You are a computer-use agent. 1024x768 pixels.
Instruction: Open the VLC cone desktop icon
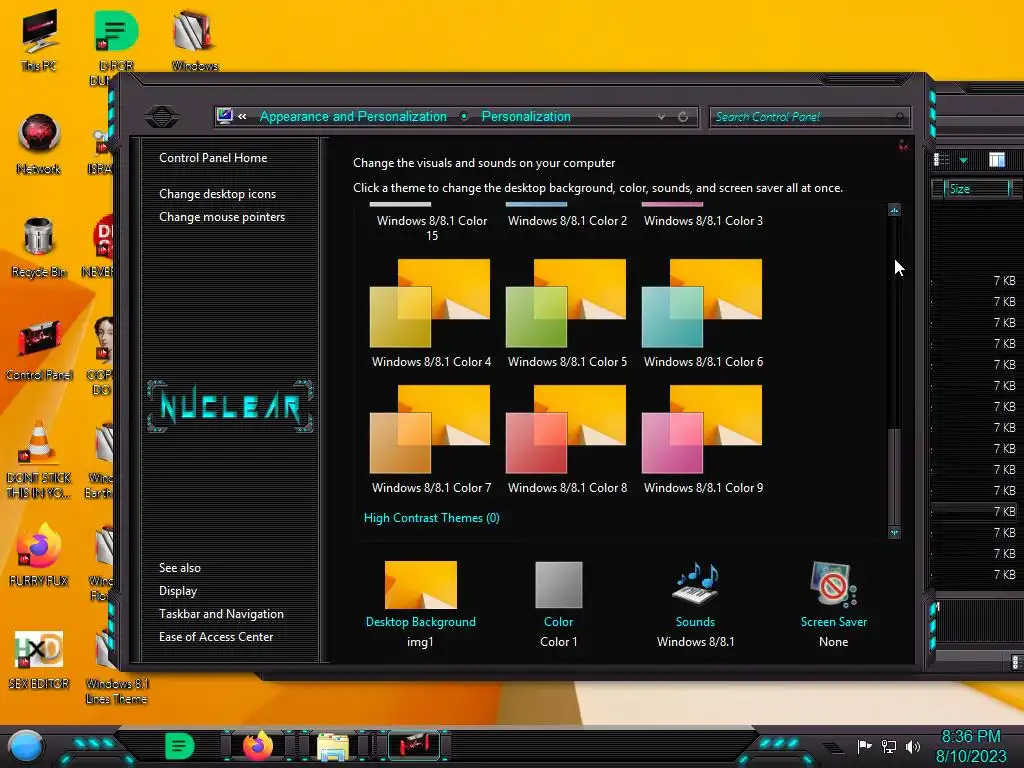pos(39,457)
